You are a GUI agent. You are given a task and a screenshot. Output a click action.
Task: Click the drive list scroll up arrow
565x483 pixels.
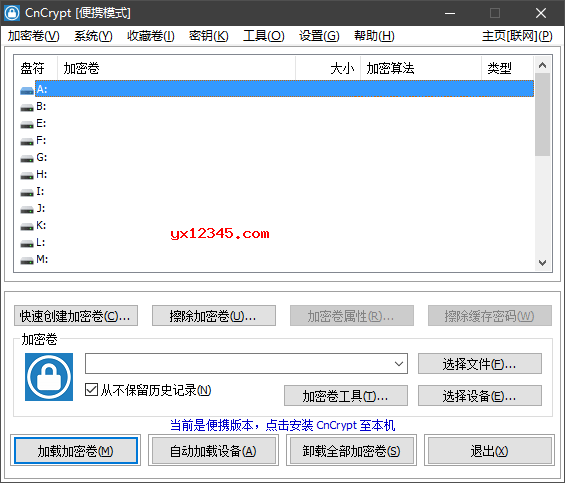click(x=542, y=65)
